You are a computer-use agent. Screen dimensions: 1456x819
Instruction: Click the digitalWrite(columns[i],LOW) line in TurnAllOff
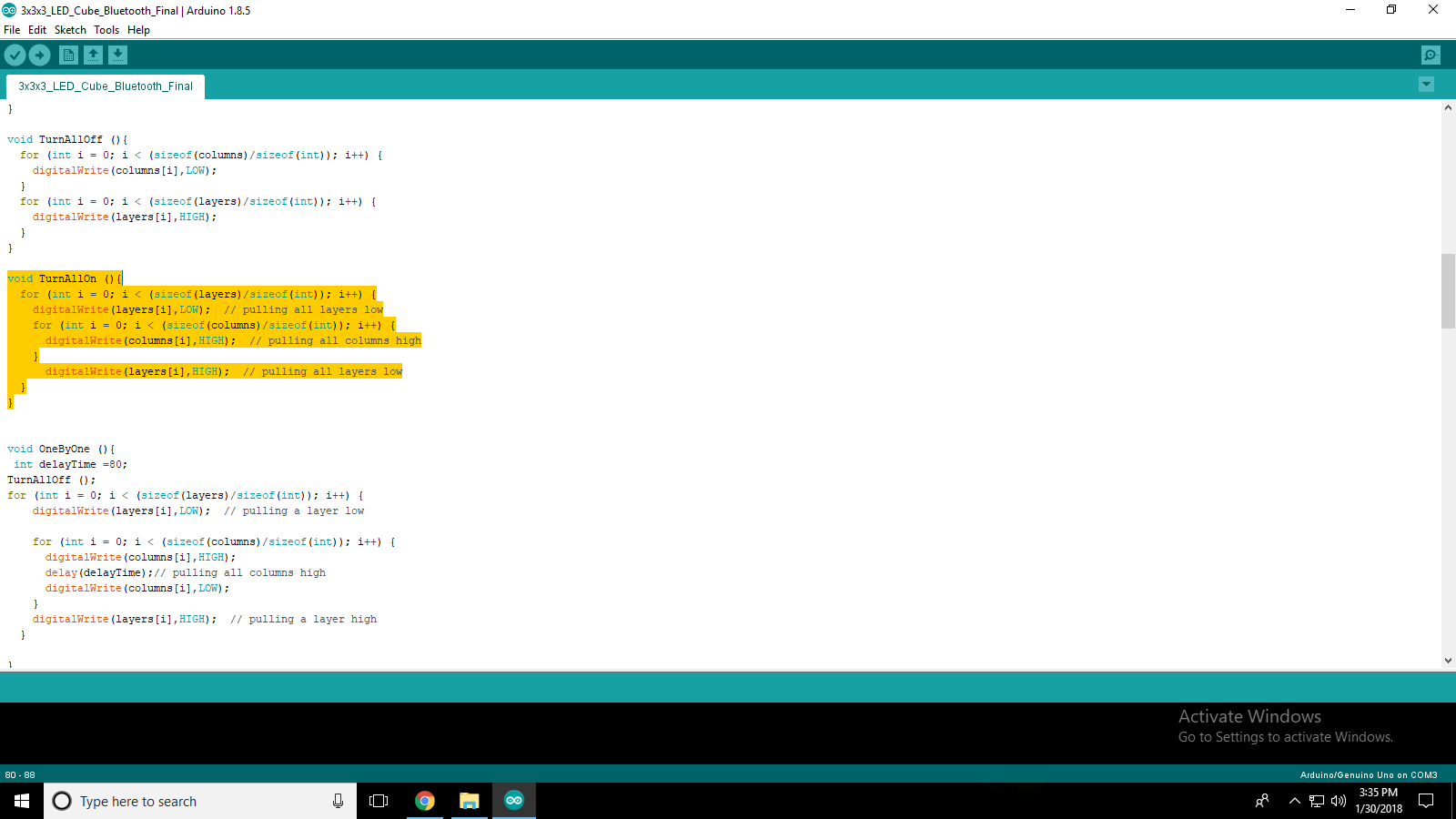click(125, 171)
